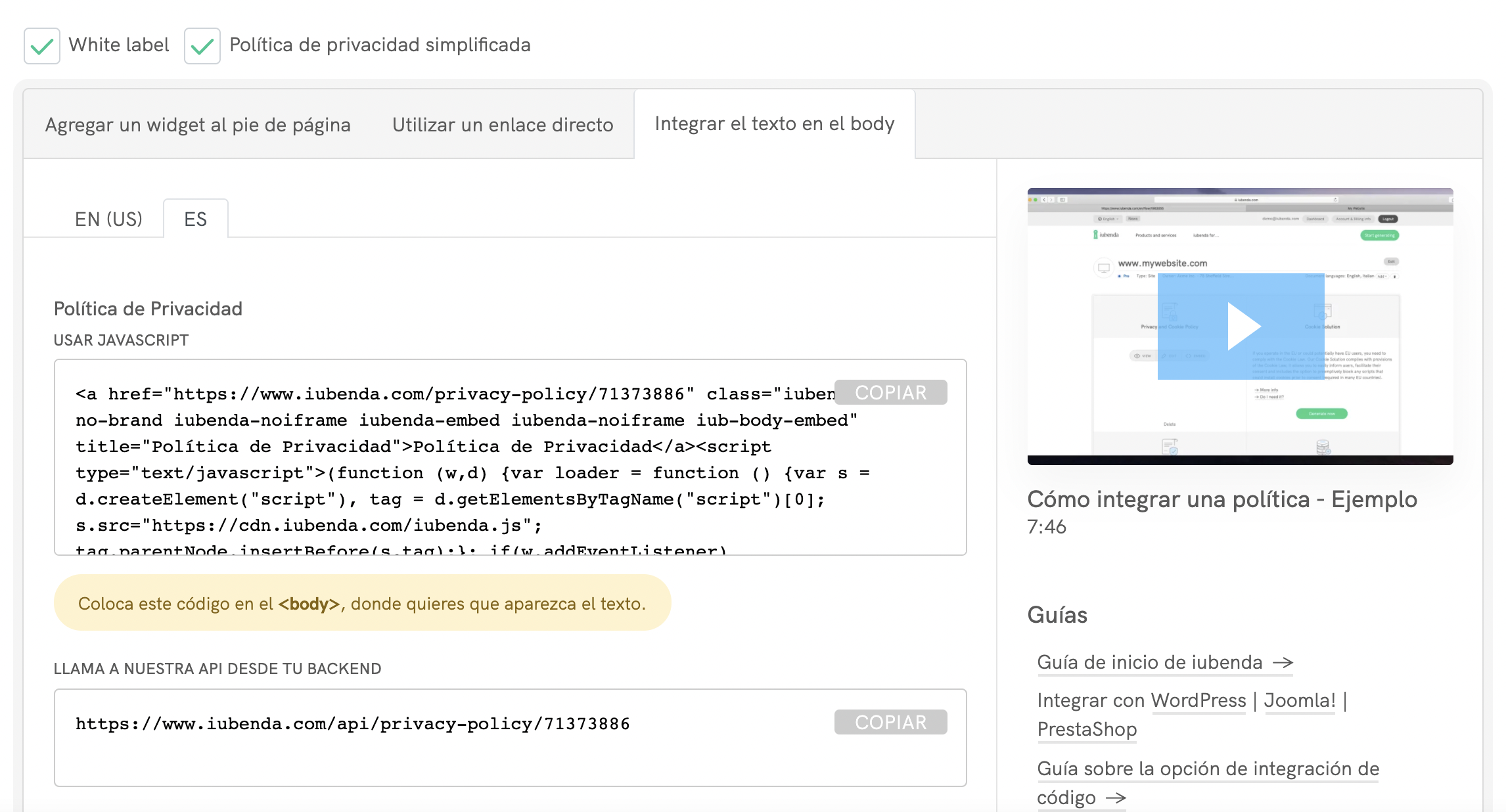Copy the API privacy-policy URL
Image resolution: width=1506 pixels, height=812 pixels.
pyautogui.click(x=890, y=723)
